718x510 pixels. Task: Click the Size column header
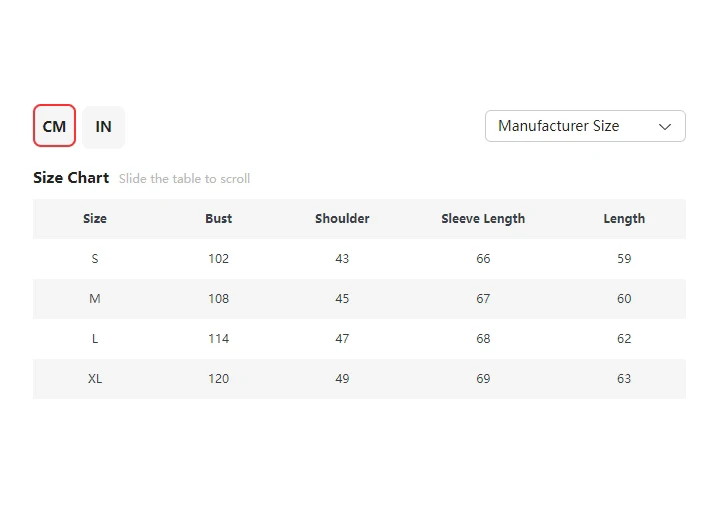coord(95,219)
